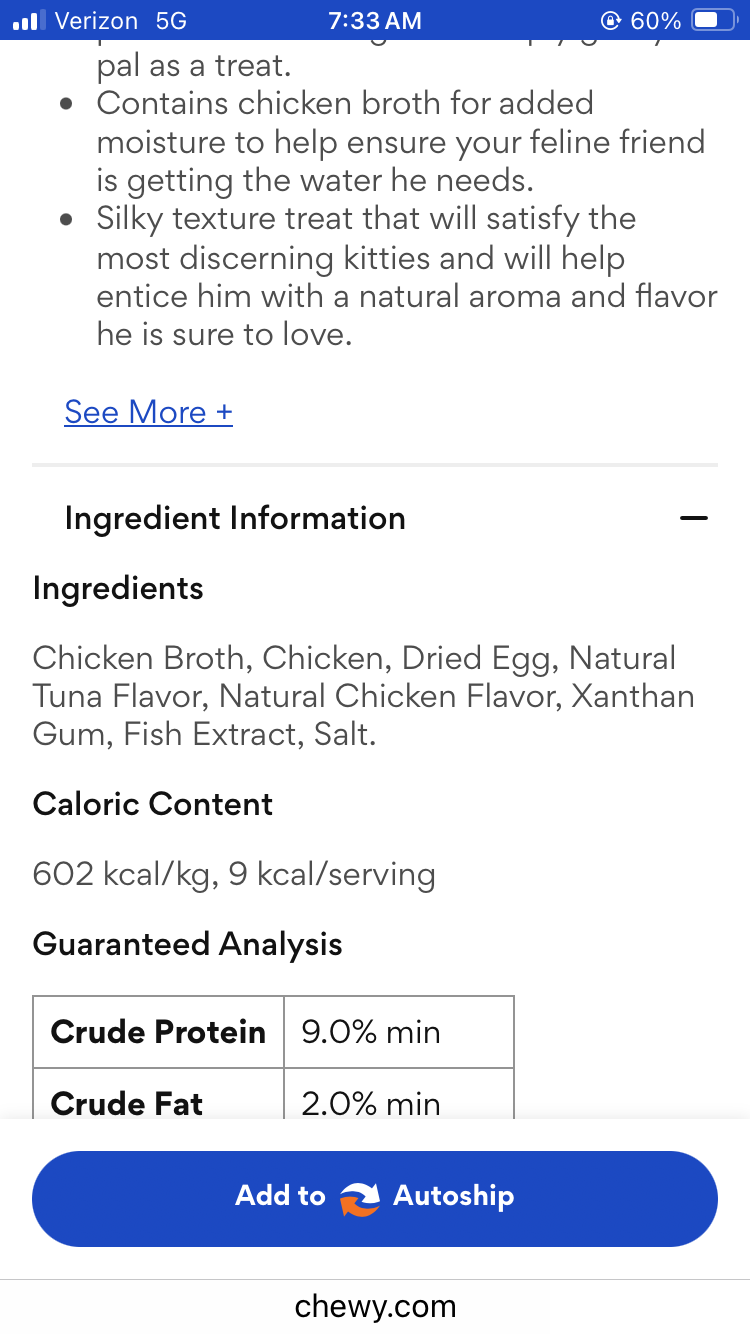Select the Crude Protein table cell
The width and height of the screenshot is (750, 1334).
pos(158,1032)
